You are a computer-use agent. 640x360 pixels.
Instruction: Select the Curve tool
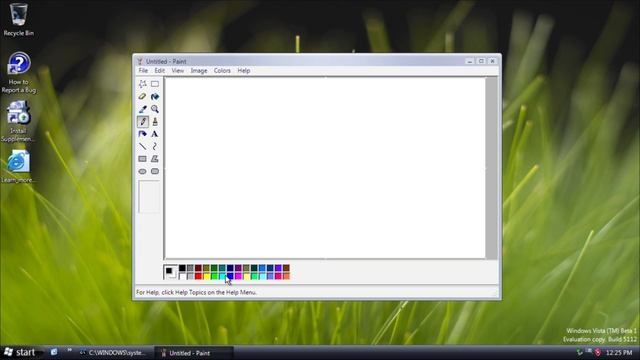(x=155, y=147)
